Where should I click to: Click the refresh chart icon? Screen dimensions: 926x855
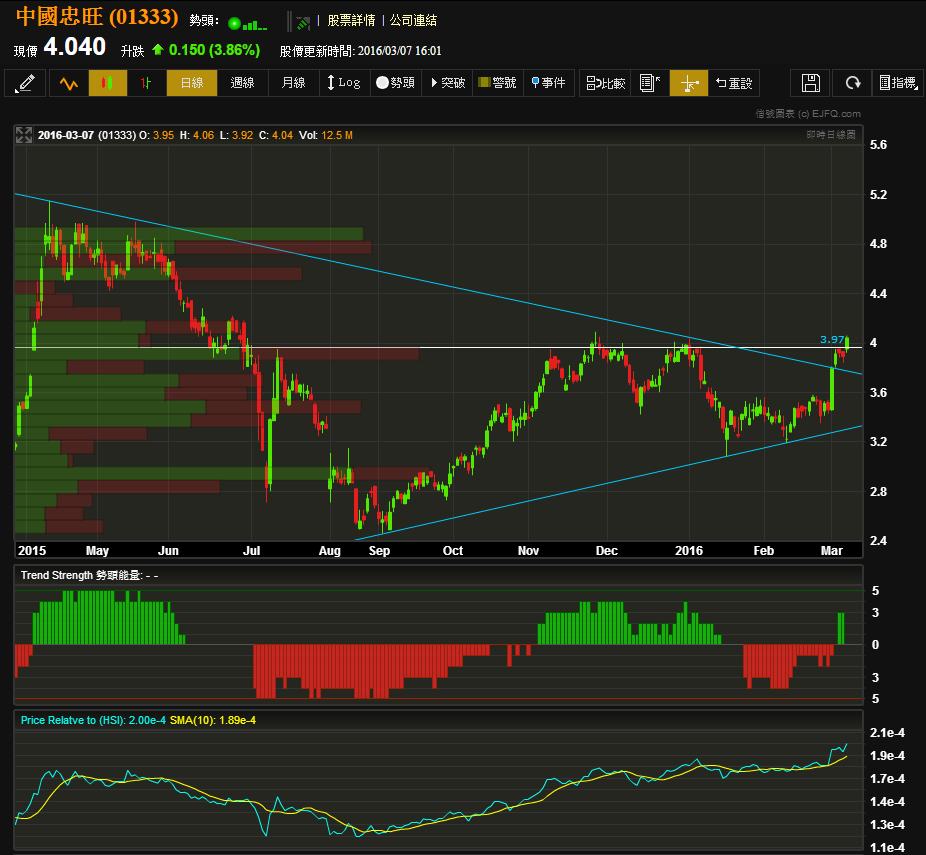pyautogui.click(x=852, y=83)
